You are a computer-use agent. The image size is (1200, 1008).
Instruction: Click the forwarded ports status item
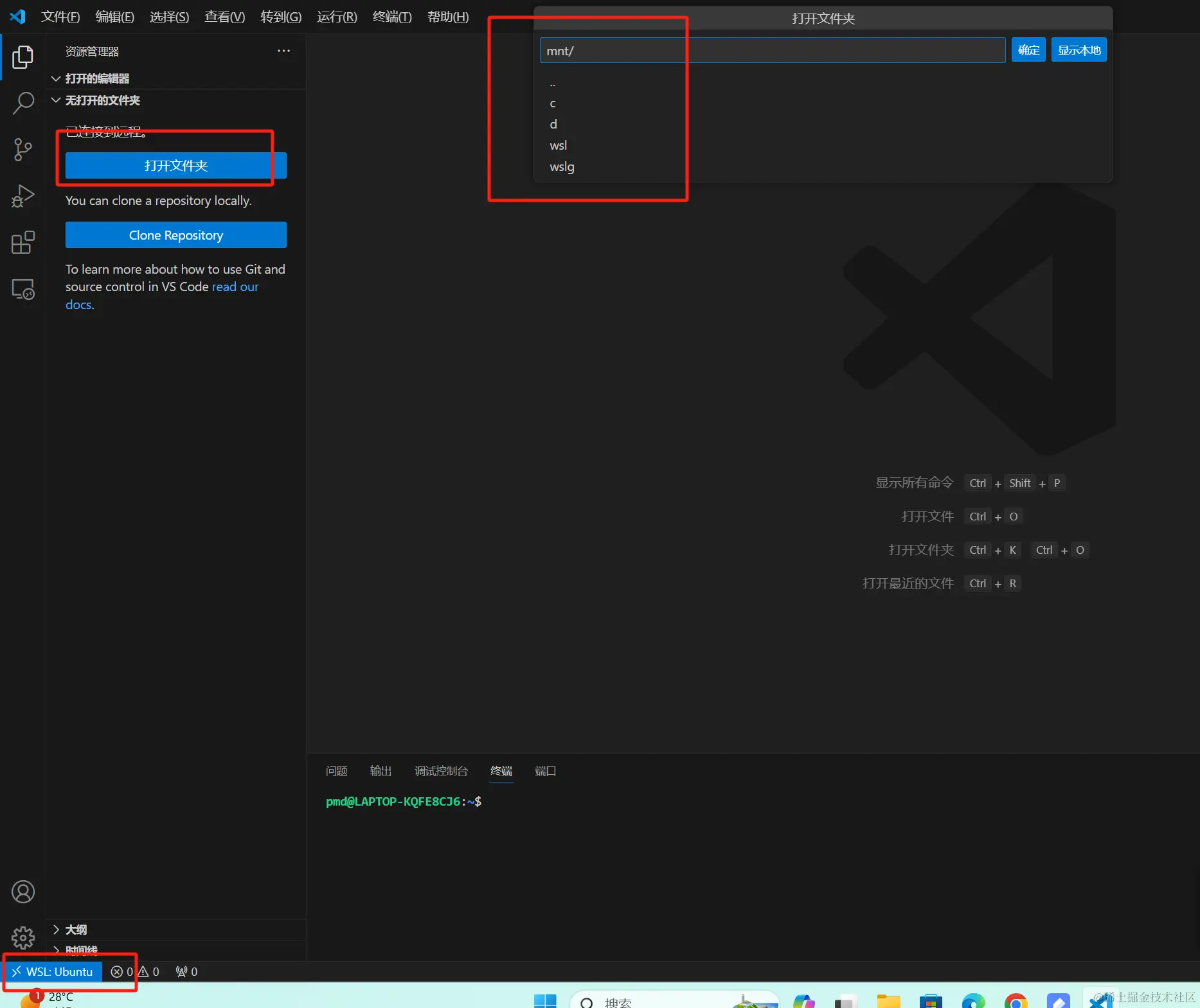click(x=187, y=971)
